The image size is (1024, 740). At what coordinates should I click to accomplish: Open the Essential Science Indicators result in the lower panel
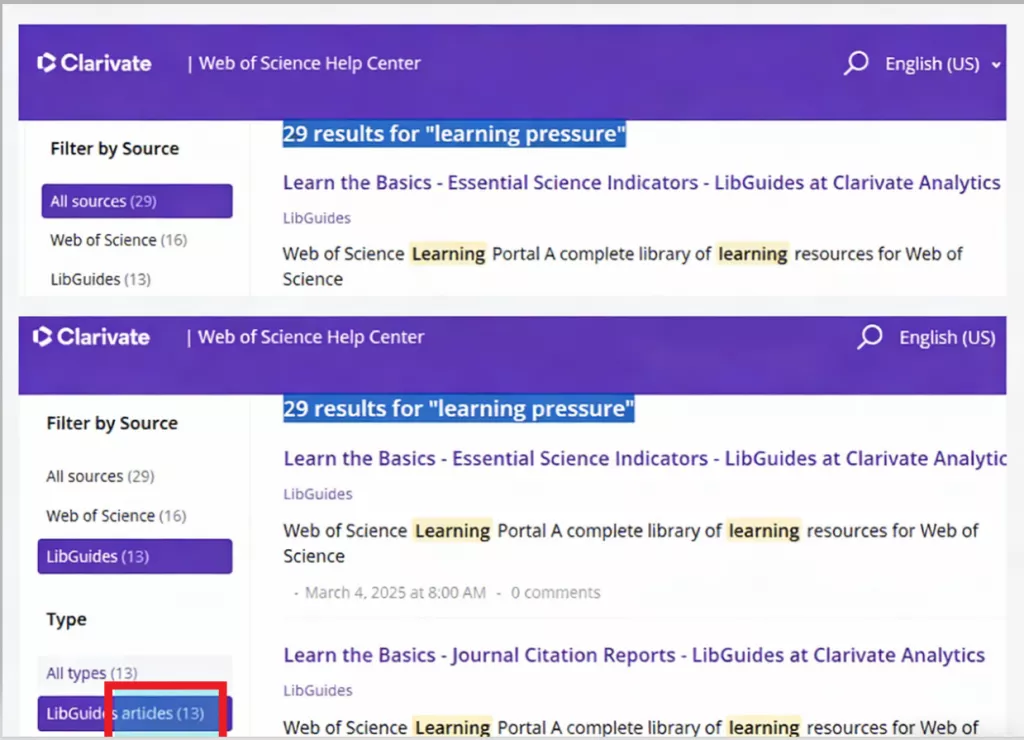[644, 459]
